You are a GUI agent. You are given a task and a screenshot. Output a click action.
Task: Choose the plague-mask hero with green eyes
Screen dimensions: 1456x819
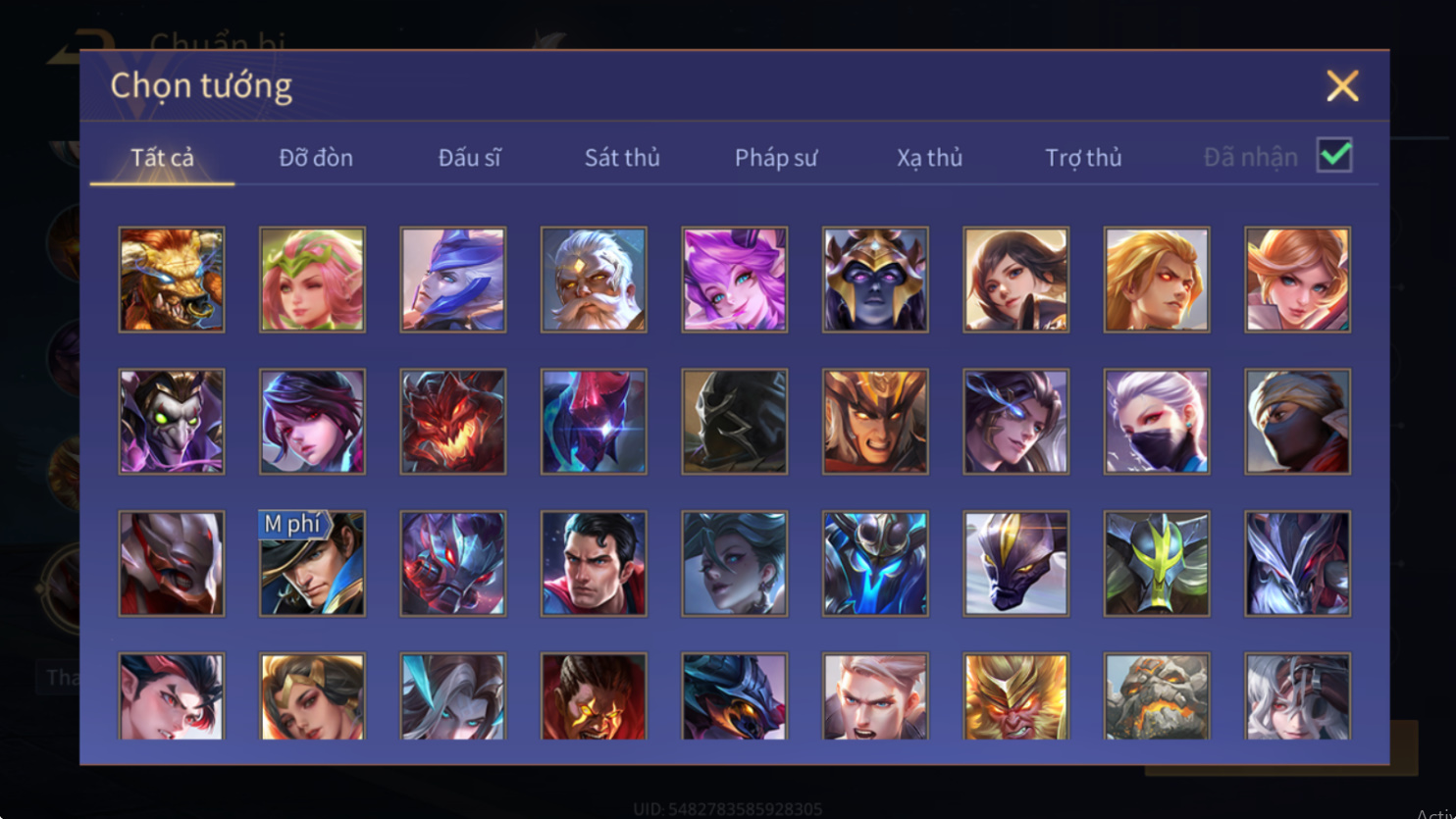point(172,422)
